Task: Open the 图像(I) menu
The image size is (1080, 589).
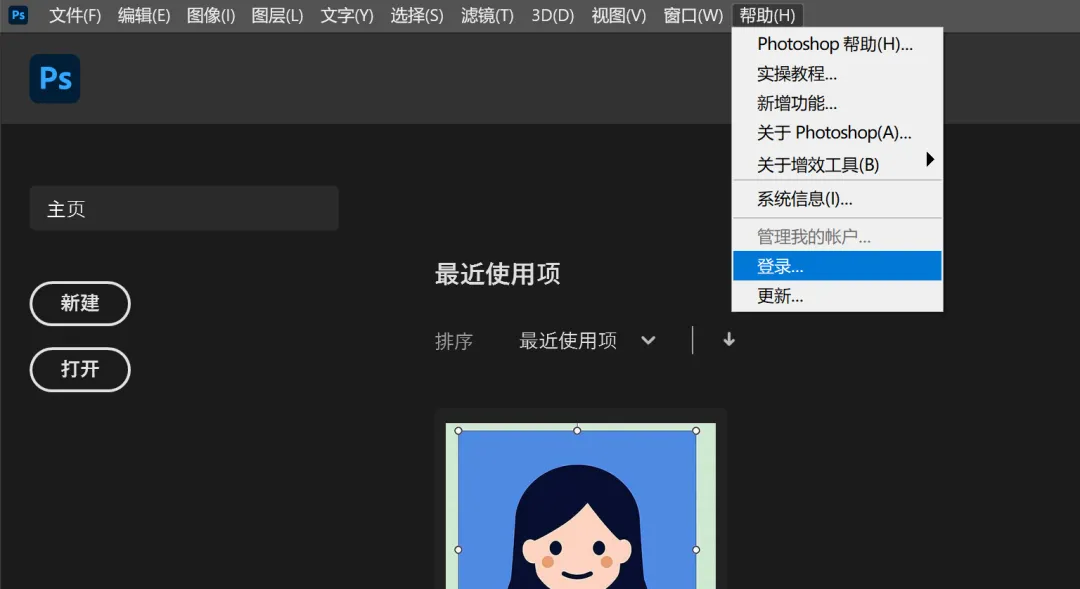Action: pos(211,15)
